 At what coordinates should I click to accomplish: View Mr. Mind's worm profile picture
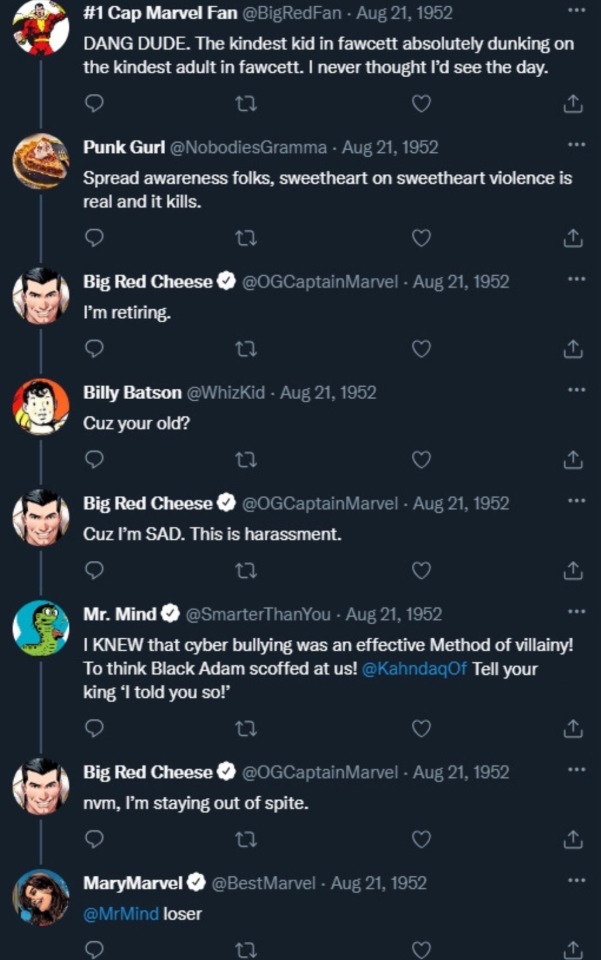point(41,629)
